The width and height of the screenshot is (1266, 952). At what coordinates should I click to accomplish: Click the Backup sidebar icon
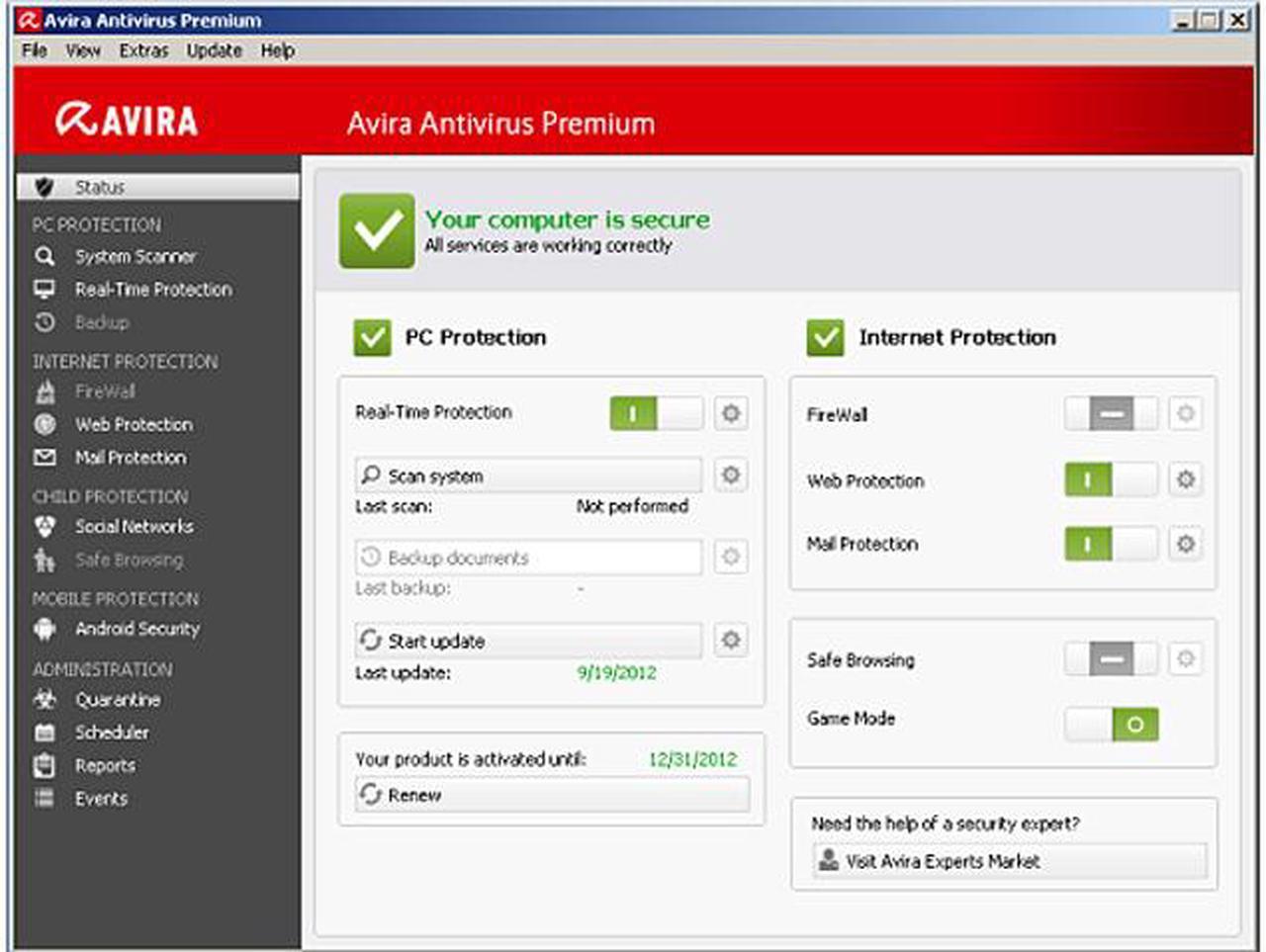pyautogui.click(x=45, y=322)
